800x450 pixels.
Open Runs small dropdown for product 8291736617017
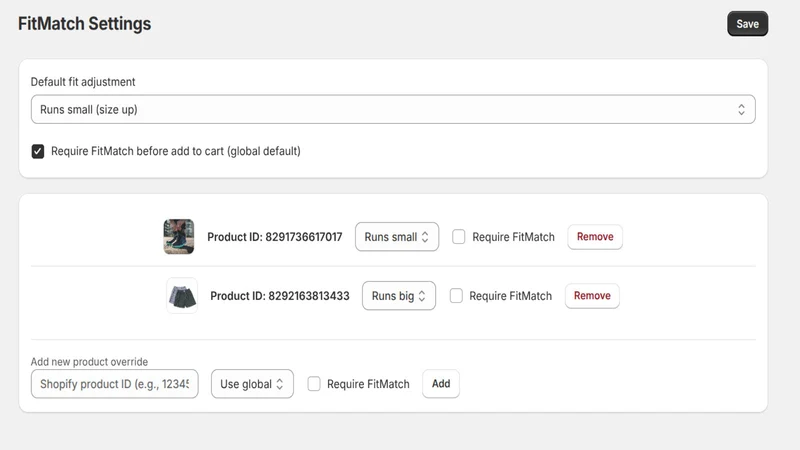coord(396,237)
